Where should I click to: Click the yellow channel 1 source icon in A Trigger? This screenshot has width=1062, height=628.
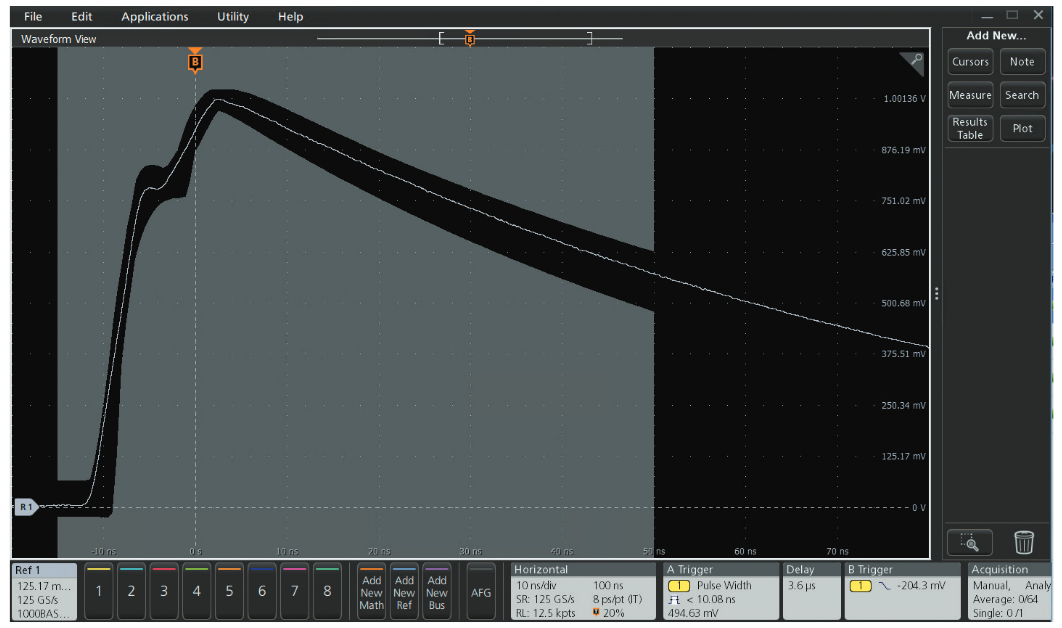pos(679,585)
